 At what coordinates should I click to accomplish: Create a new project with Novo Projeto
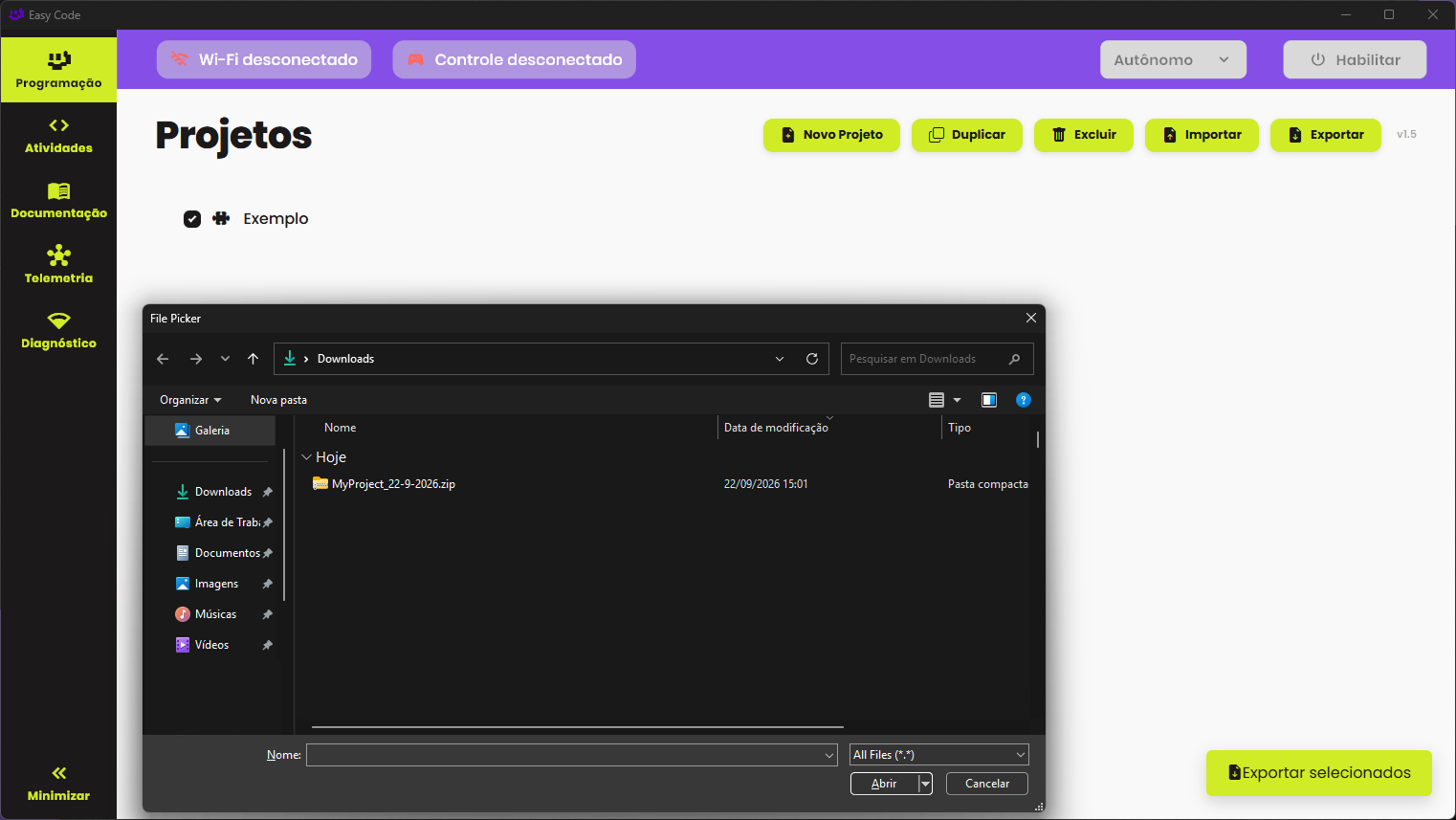tap(831, 135)
